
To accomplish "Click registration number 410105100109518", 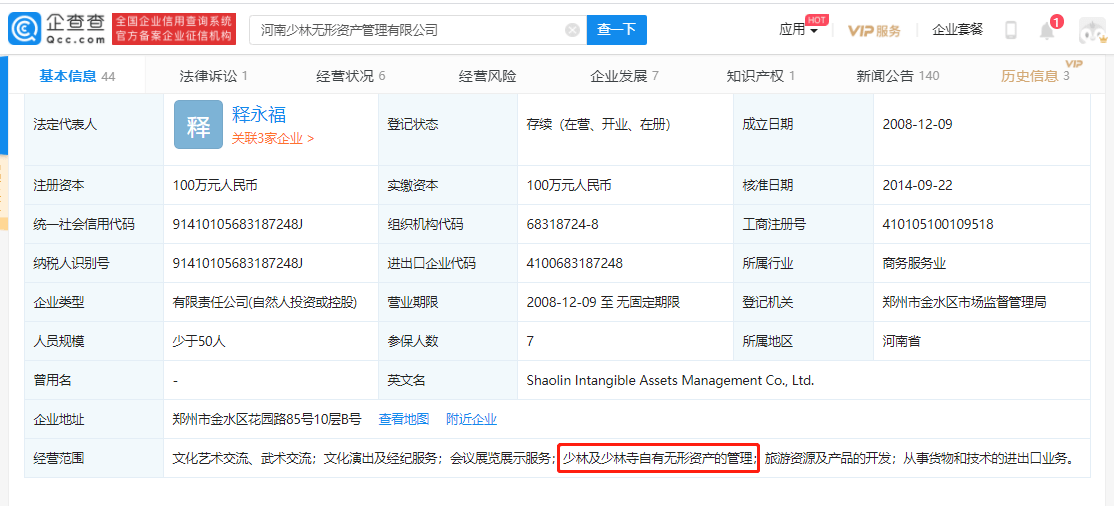I will click(938, 225).
